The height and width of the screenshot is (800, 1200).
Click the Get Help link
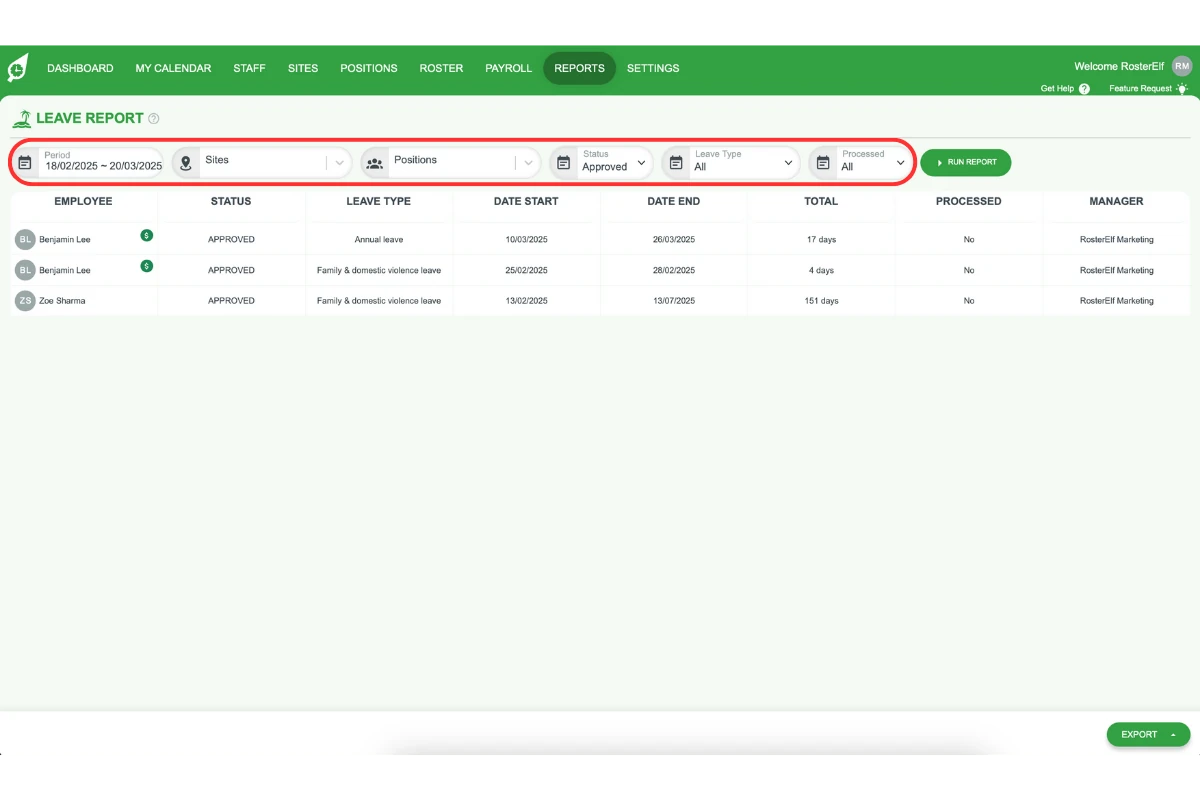point(1057,89)
